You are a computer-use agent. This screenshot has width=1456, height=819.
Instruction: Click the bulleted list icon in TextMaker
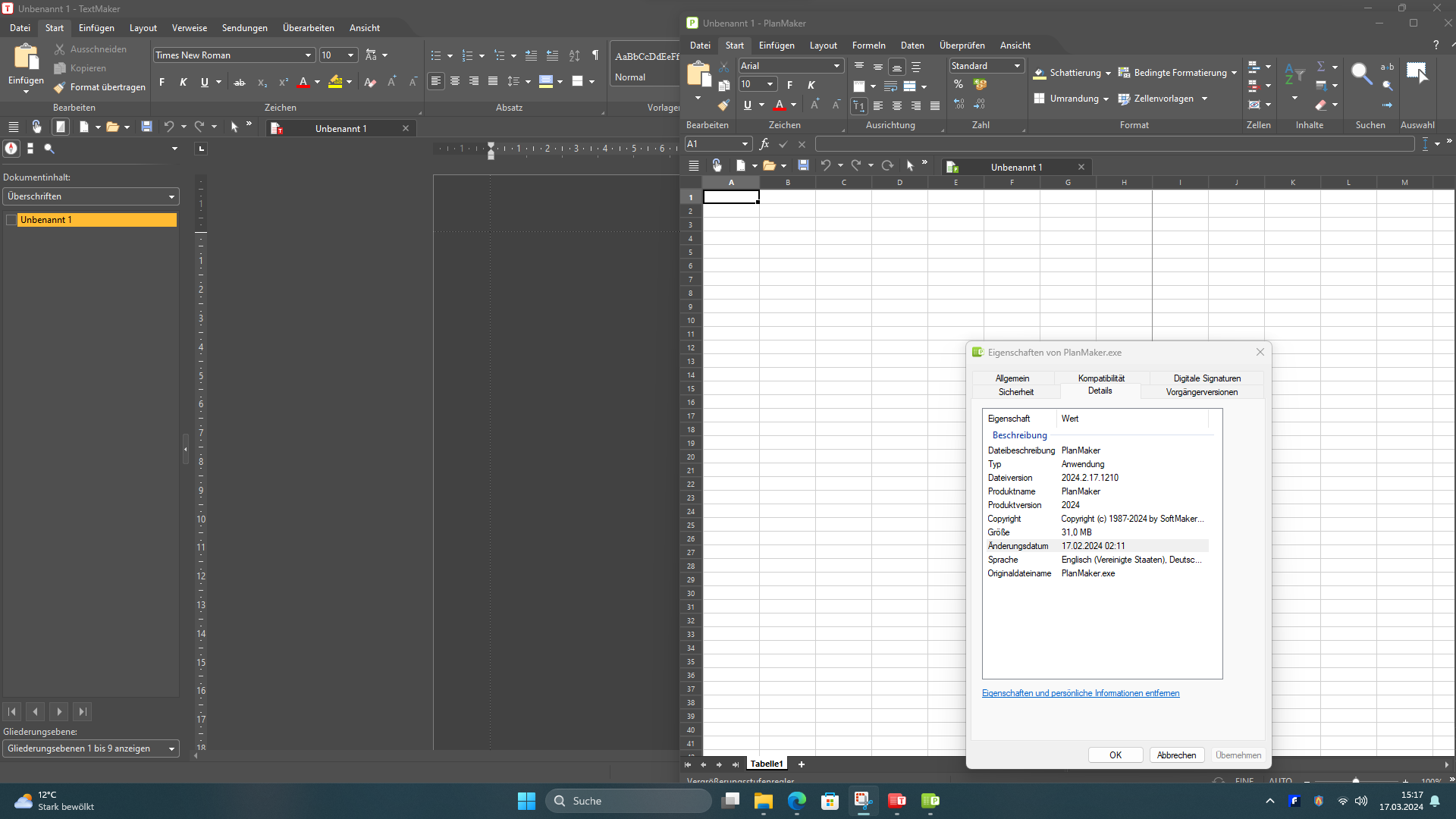pos(436,55)
